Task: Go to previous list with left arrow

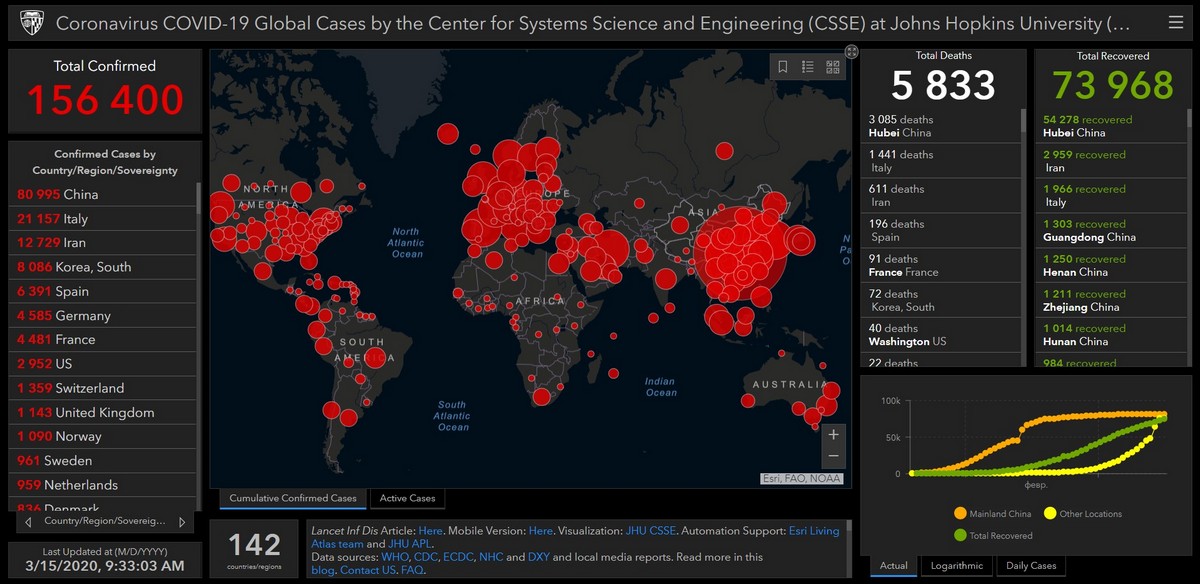Action: (28, 522)
